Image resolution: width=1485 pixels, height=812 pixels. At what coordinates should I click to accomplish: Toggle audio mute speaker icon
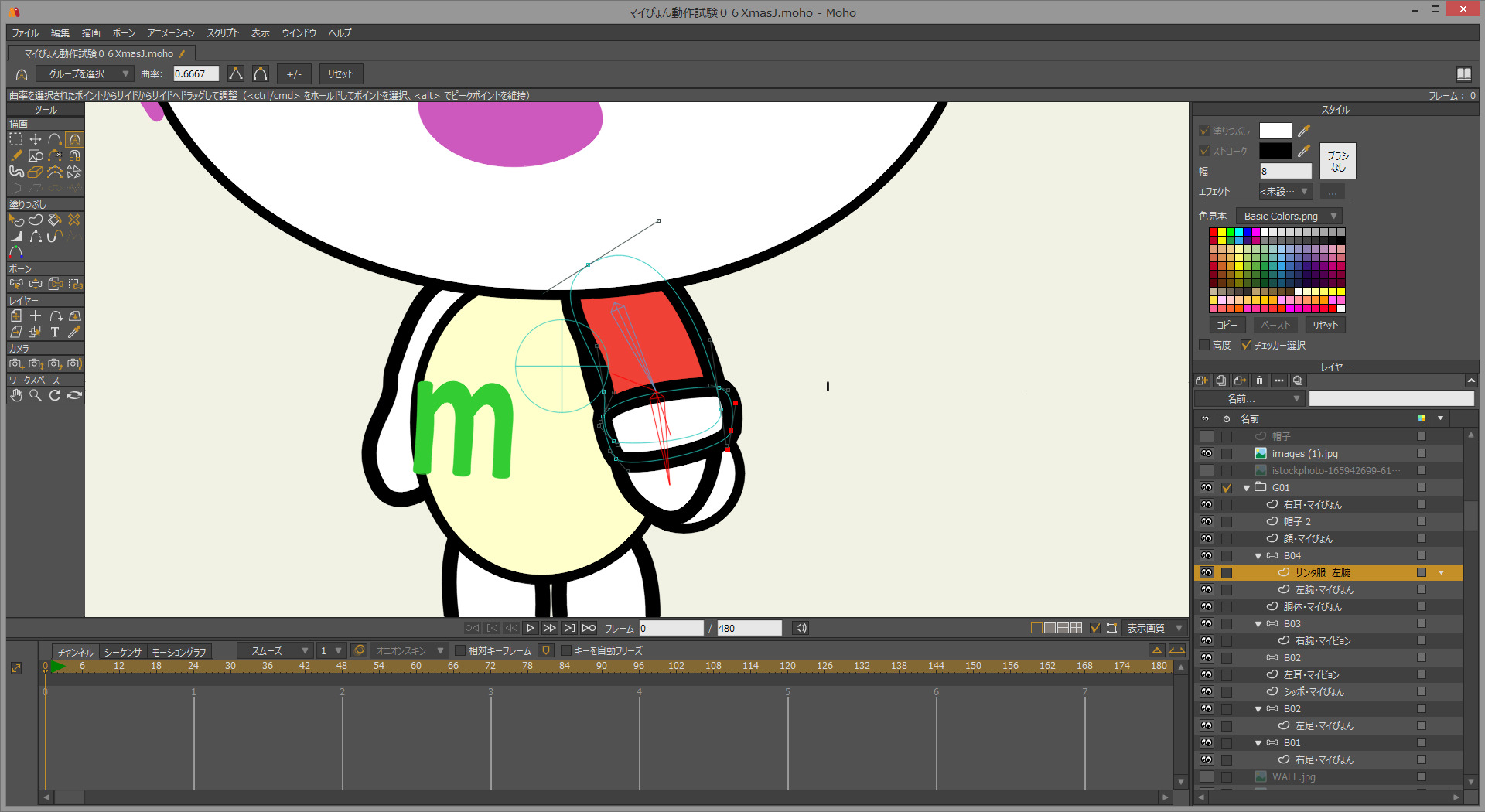click(801, 628)
